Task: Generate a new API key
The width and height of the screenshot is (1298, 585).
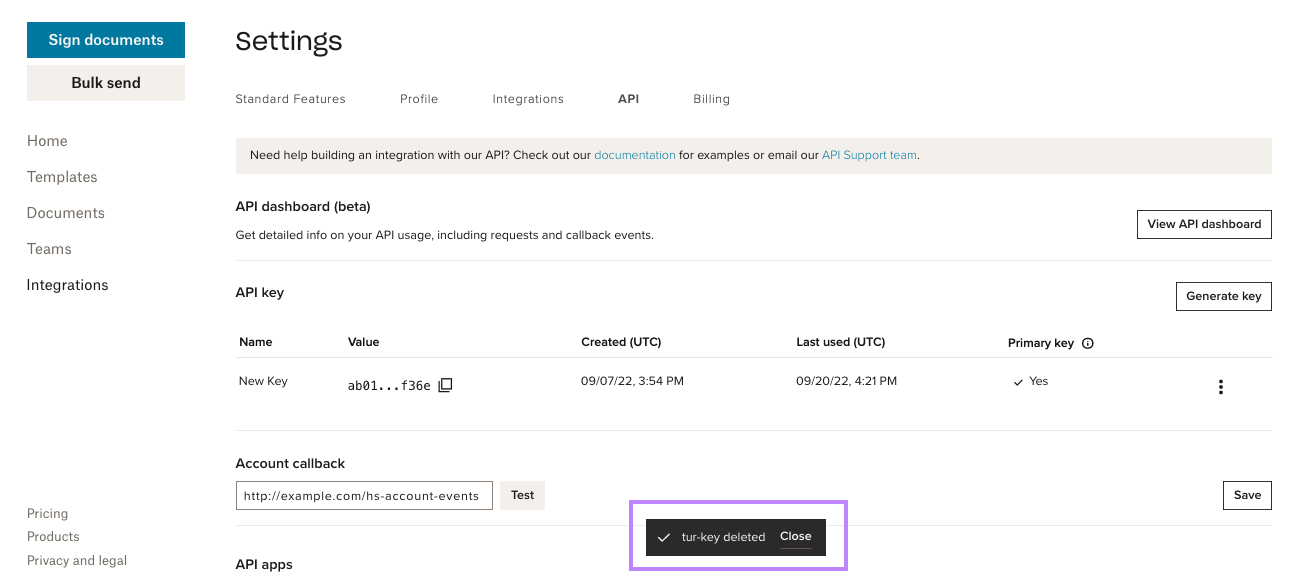Action: pos(1223,296)
